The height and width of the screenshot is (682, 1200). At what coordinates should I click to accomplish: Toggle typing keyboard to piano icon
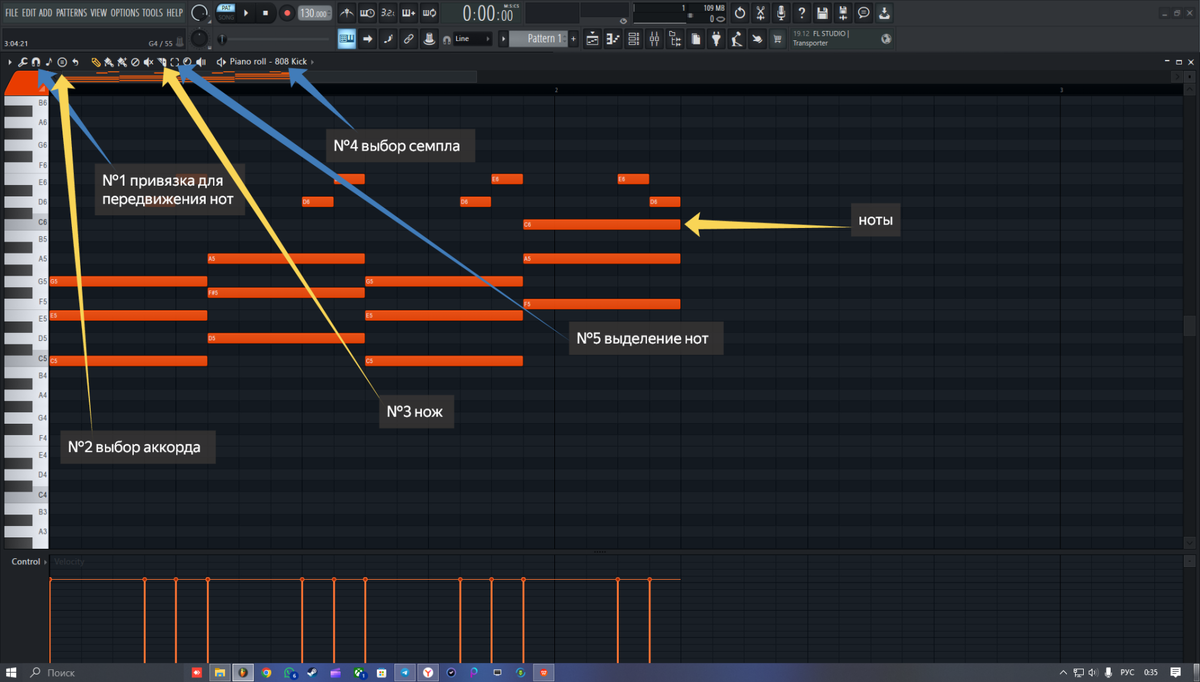[347, 38]
